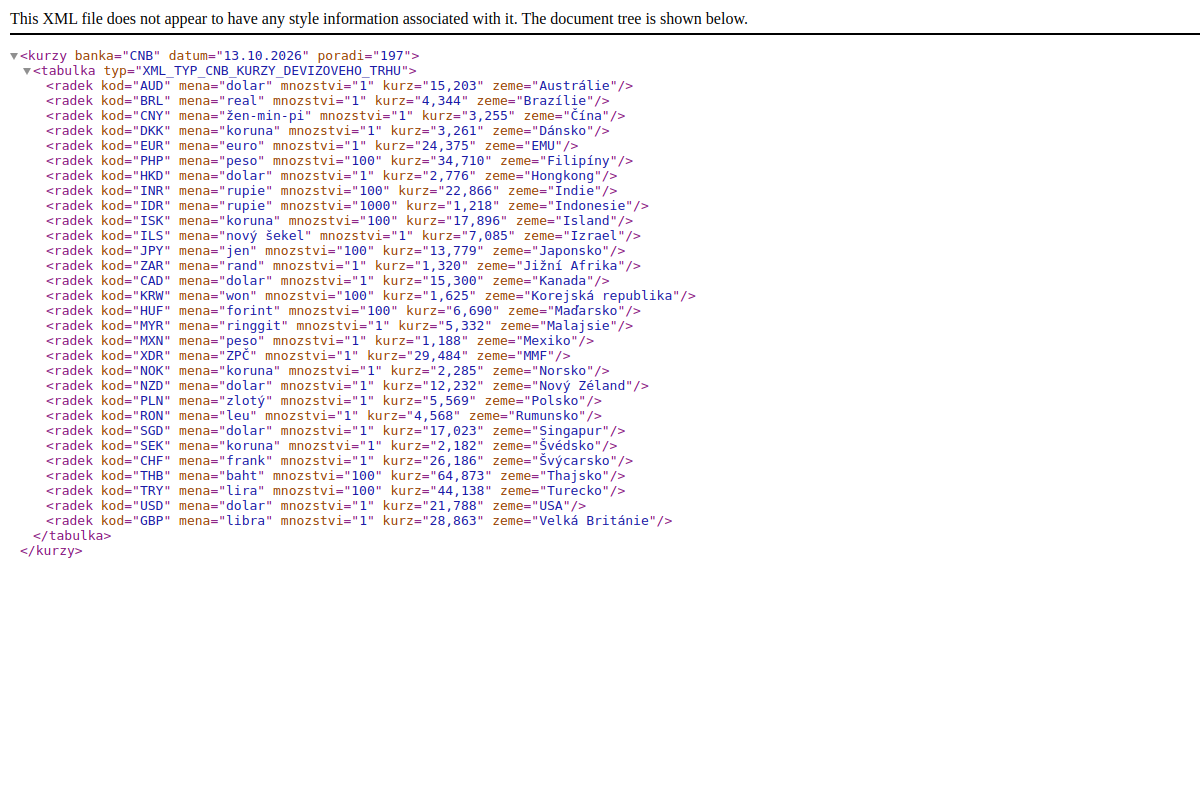Select the TRY Turecko row
This screenshot has height=800, width=1200.
point(335,491)
